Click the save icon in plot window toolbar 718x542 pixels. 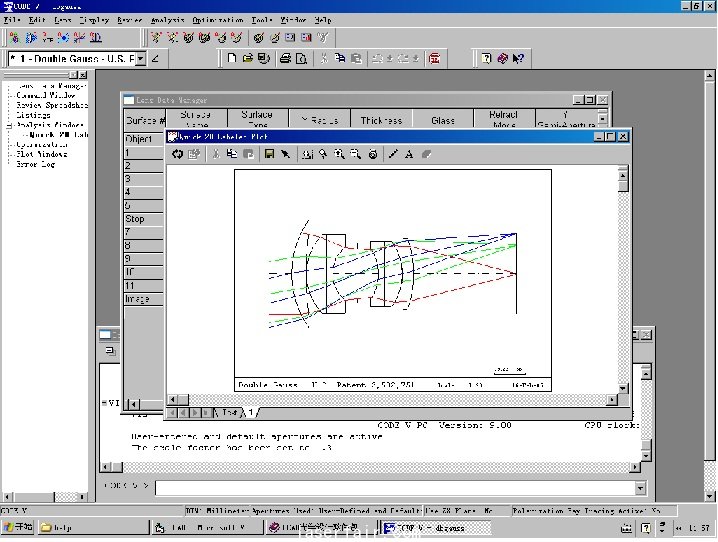coord(269,154)
